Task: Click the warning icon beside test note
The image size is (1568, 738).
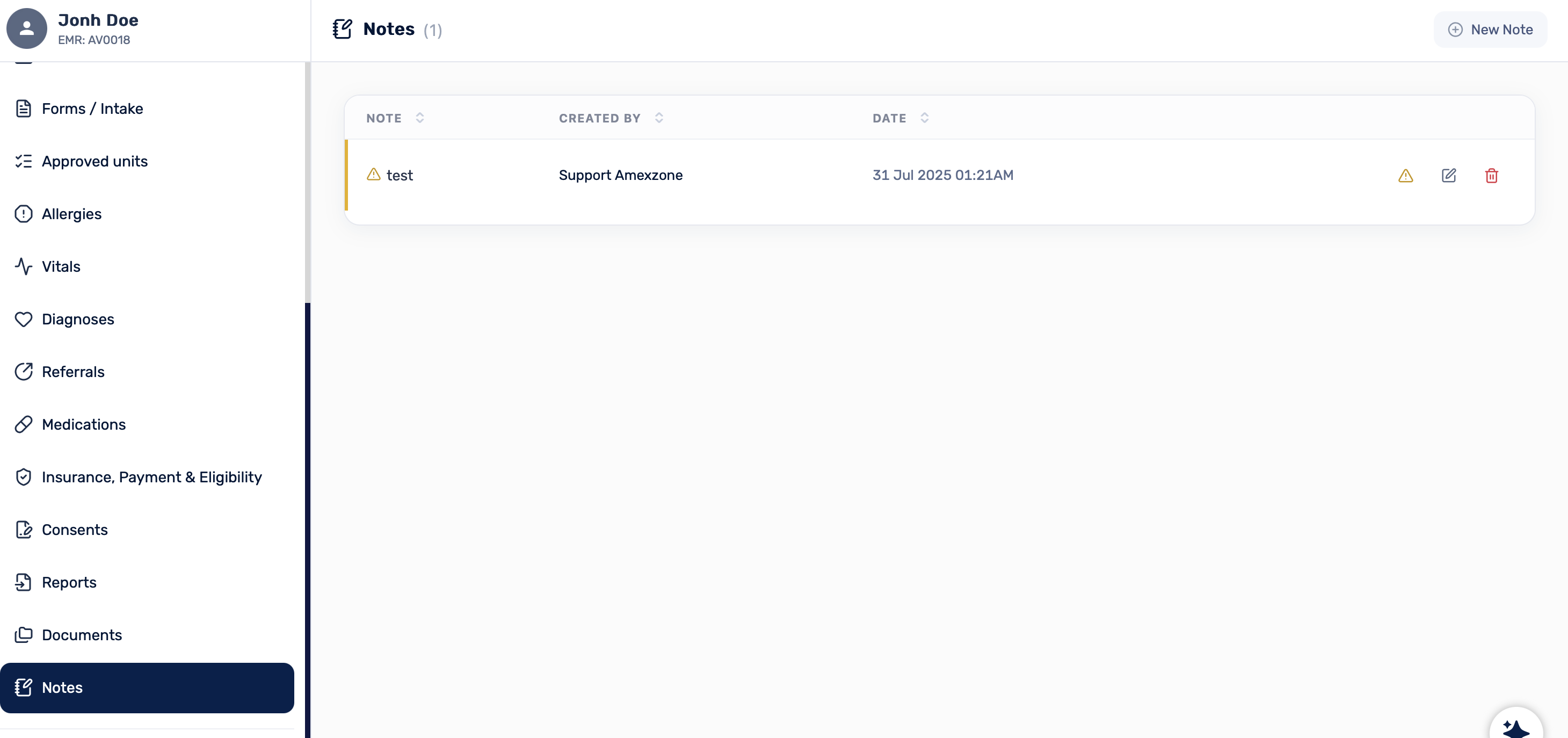Action: [373, 175]
